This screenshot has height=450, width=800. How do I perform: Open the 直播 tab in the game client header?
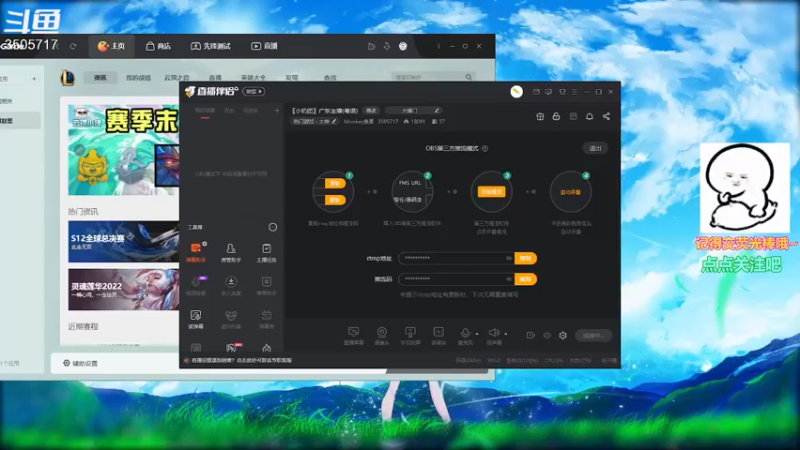pyautogui.click(x=264, y=46)
